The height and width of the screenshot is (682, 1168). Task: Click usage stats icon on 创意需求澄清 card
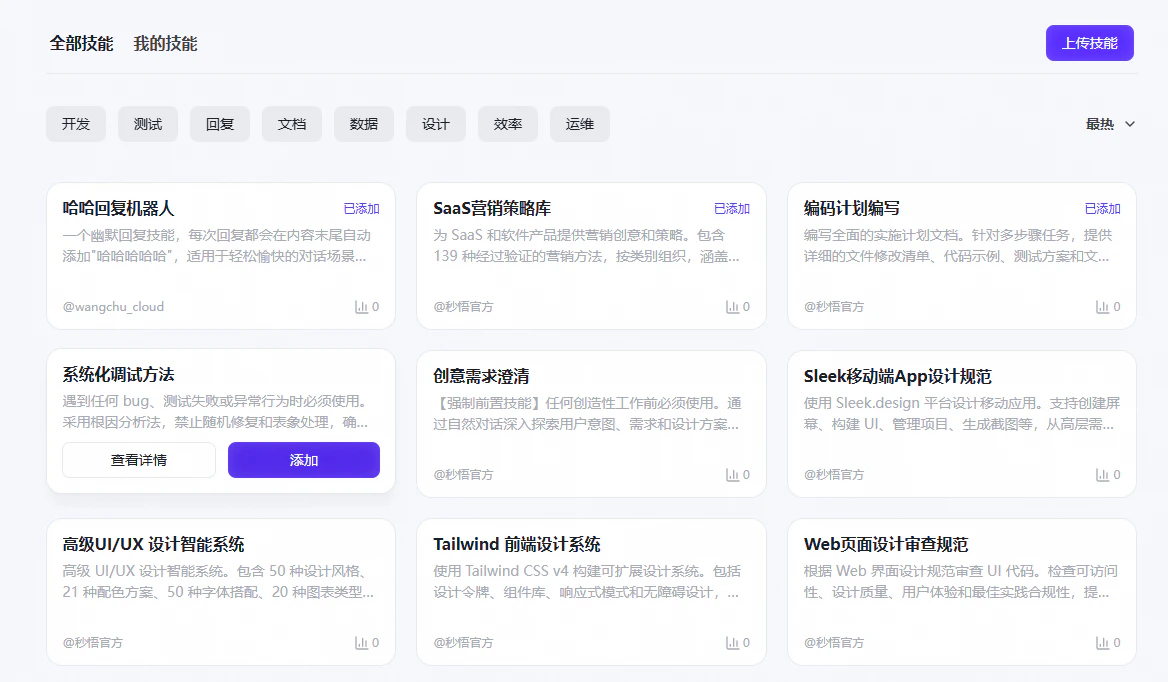[x=732, y=475]
